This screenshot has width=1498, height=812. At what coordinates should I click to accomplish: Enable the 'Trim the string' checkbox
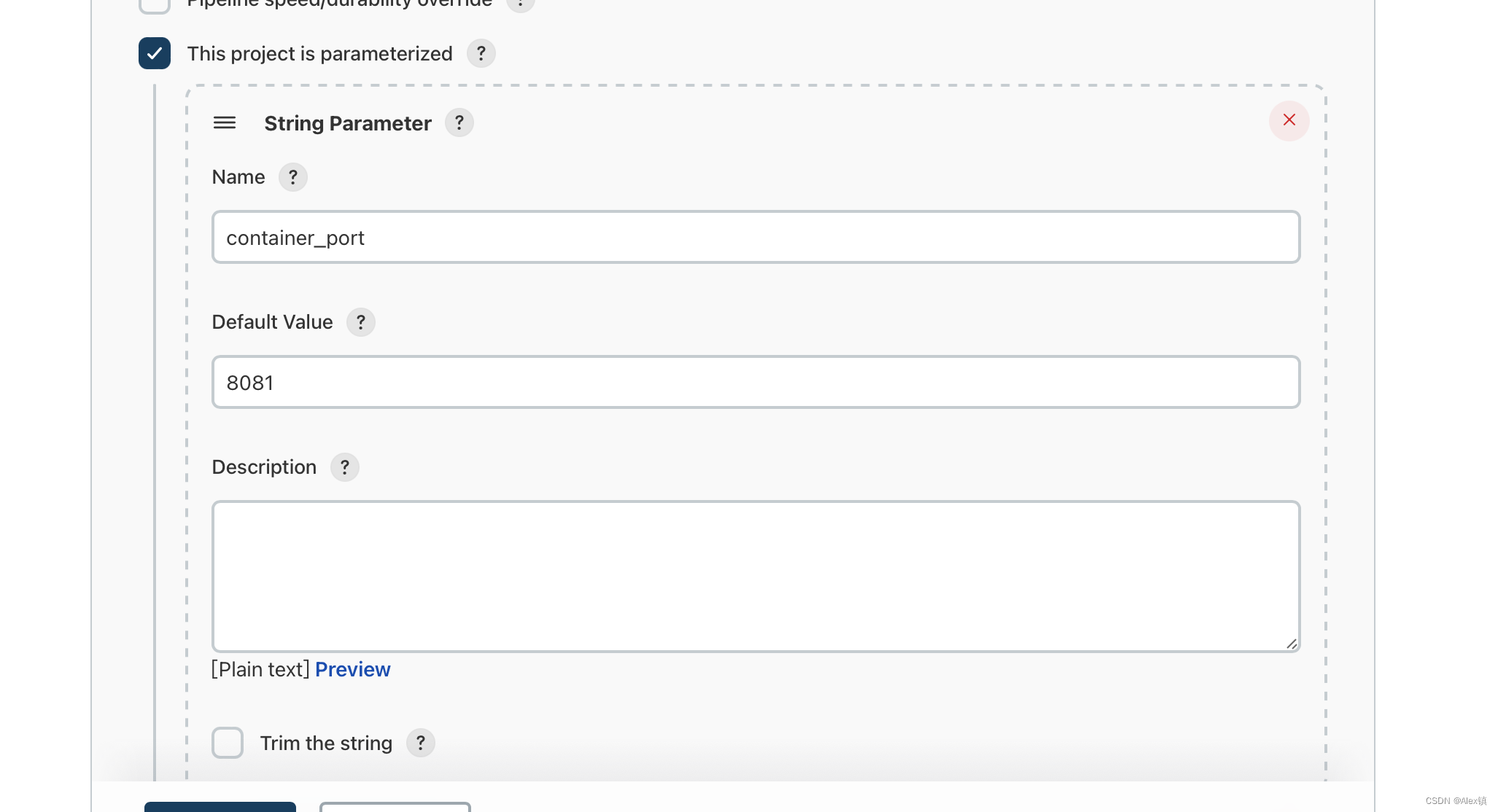[x=228, y=743]
